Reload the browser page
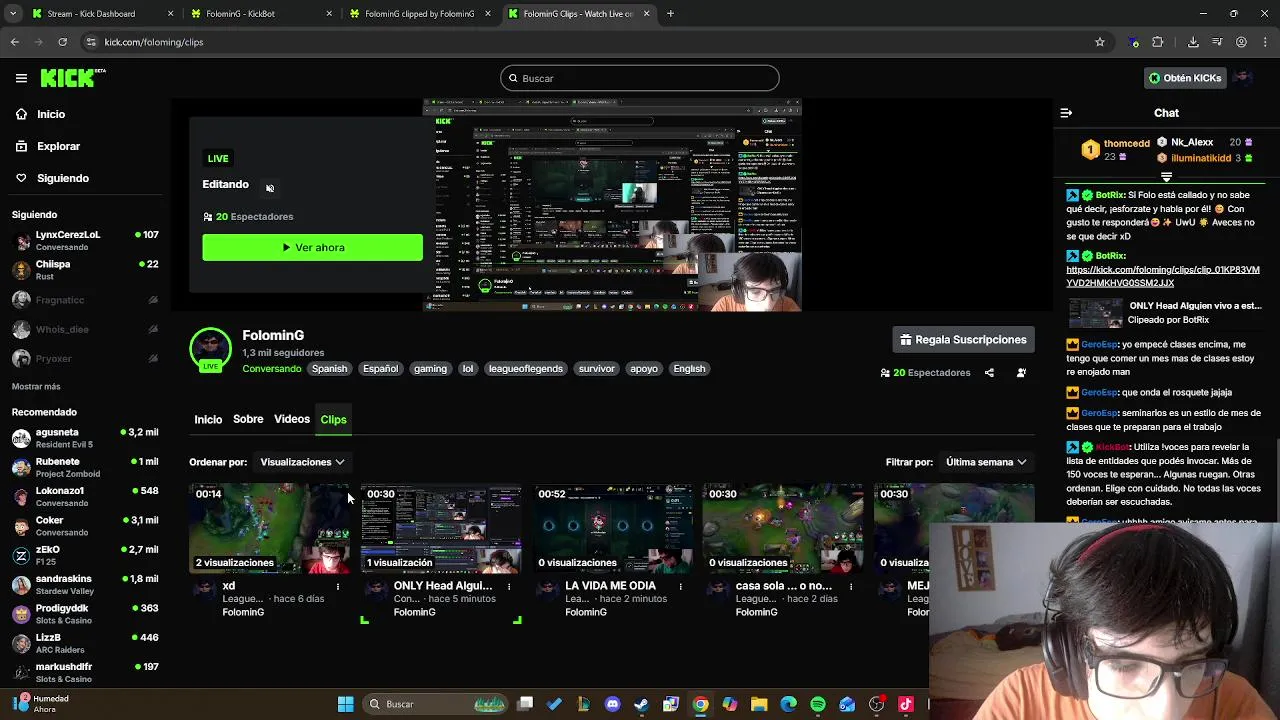The width and height of the screenshot is (1280, 720). click(62, 42)
